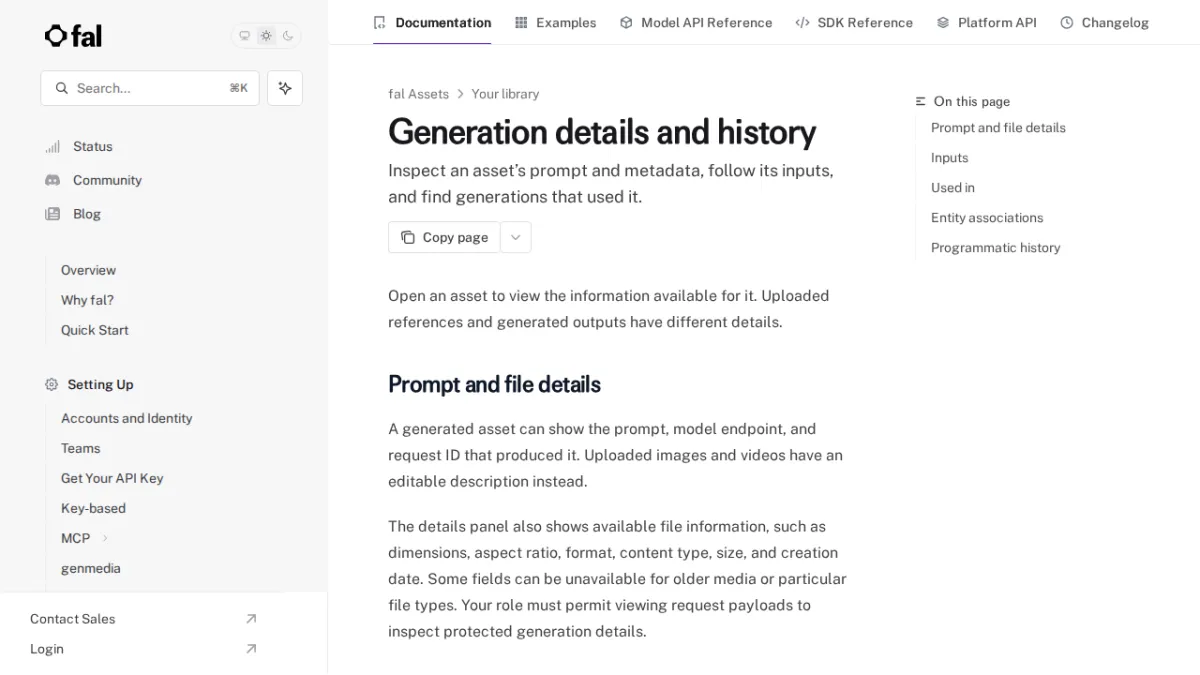Open the Community link
The image size is (1200, 675).
(107, 180)
